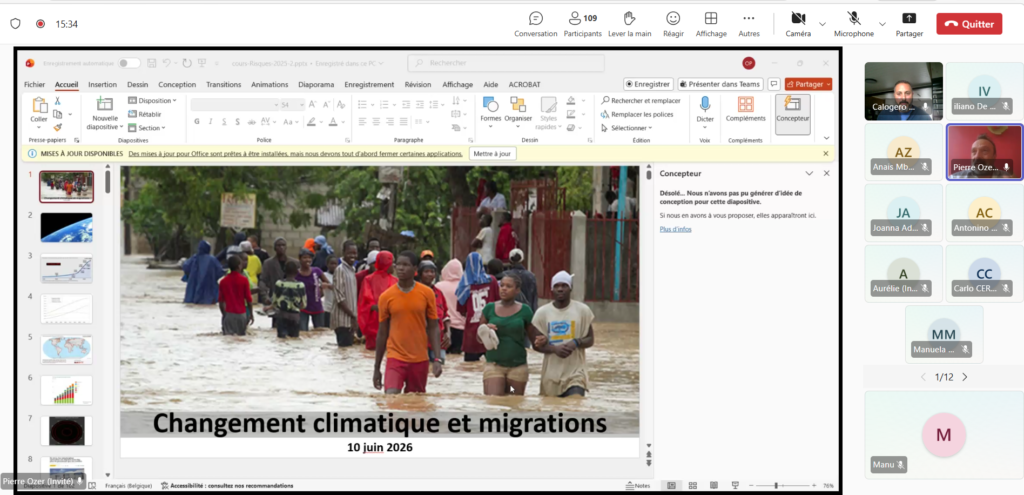Click the Formes shapes icon
Image resolution: width=1024 pixels, height=495 pixels.
[490, 104]
